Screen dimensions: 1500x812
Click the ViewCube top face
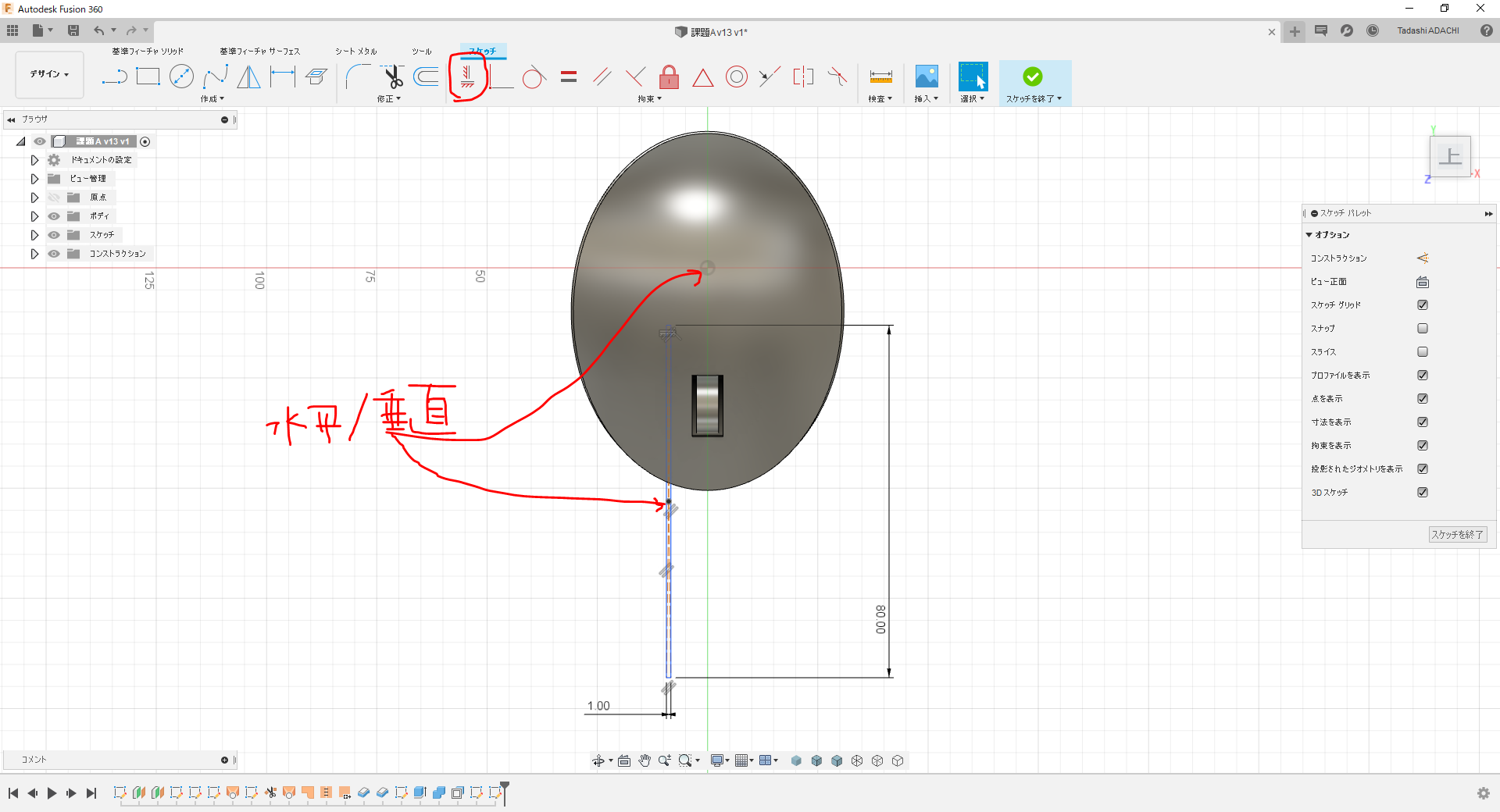(1450, 156)
